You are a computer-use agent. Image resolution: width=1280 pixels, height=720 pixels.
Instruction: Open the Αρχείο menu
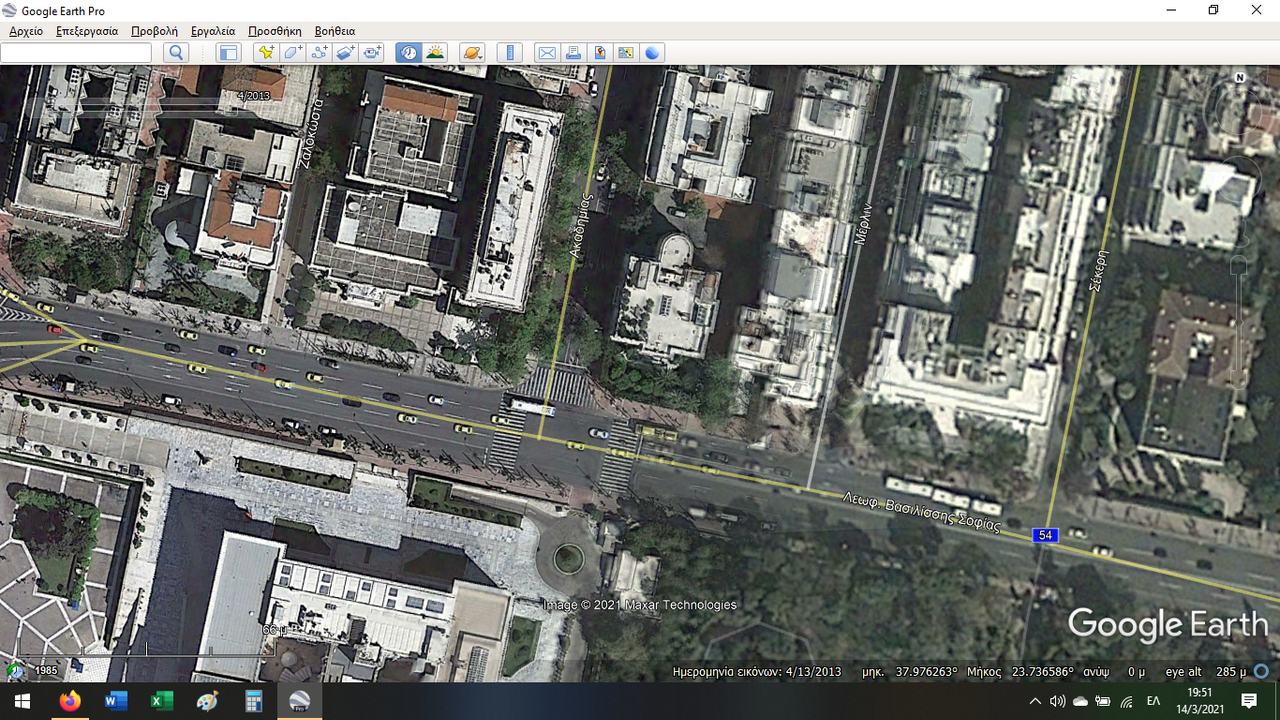click(x=26, y=31)
